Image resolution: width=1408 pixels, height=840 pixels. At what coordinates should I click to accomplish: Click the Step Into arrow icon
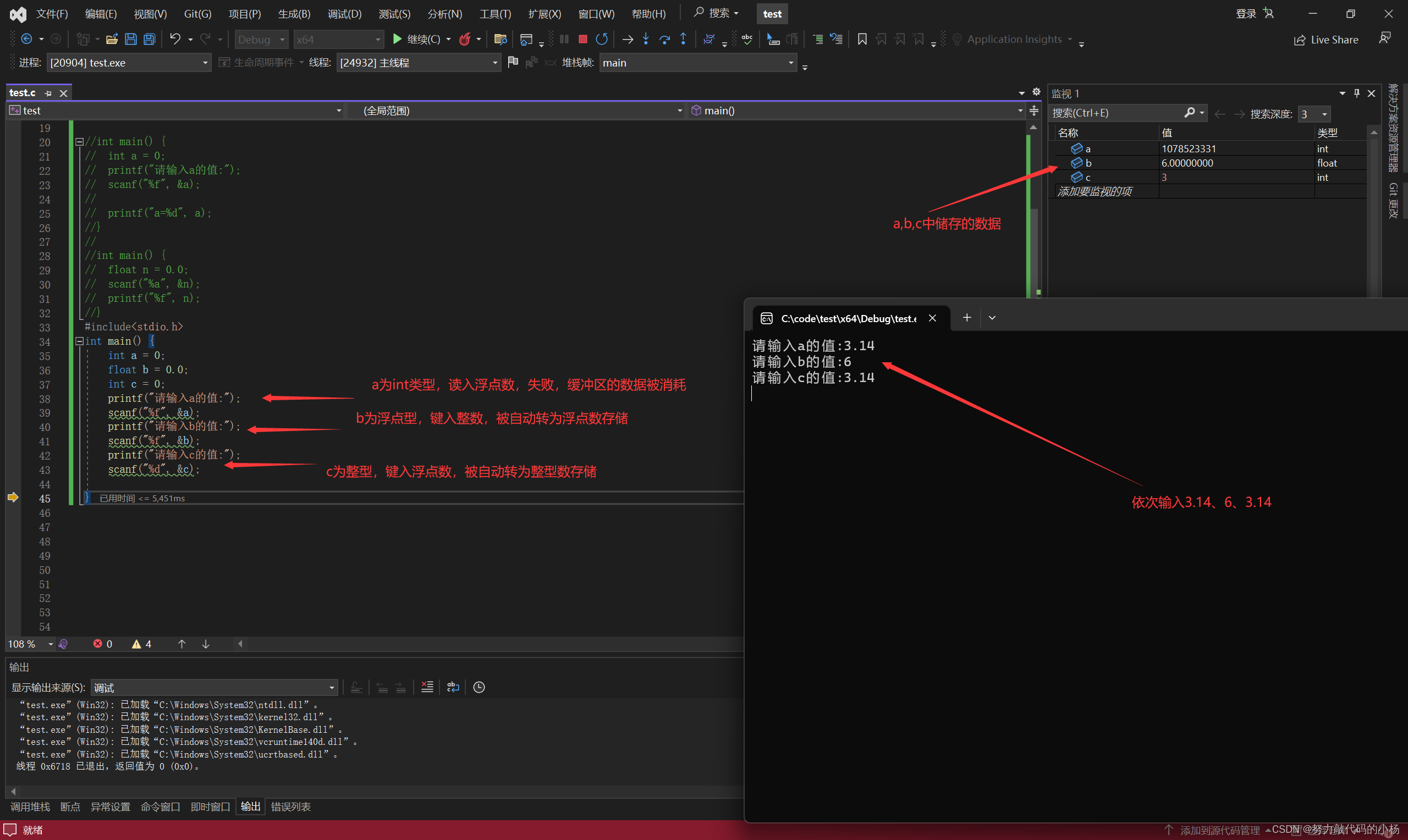[x=646, y=39]
